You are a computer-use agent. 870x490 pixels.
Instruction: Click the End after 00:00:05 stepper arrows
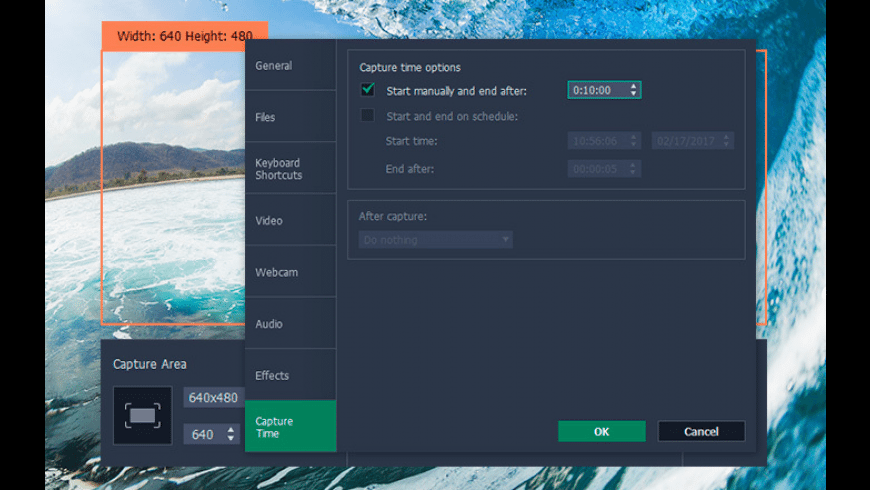[633, 169]
